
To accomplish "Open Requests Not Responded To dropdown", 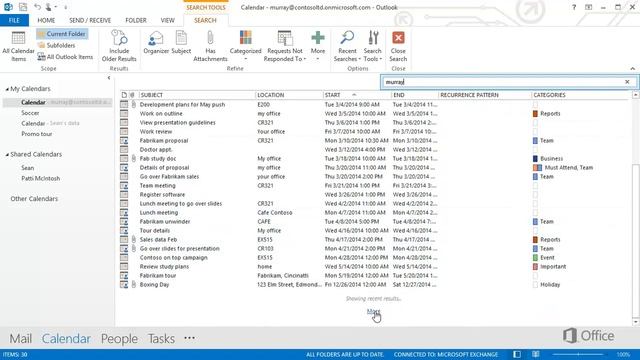I will point(285,46).
